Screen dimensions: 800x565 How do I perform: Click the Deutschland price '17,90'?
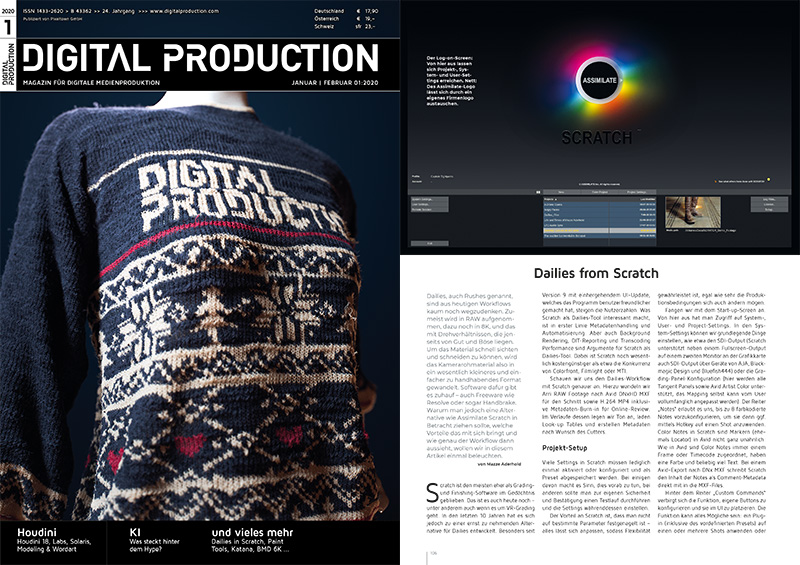[371, 11]
